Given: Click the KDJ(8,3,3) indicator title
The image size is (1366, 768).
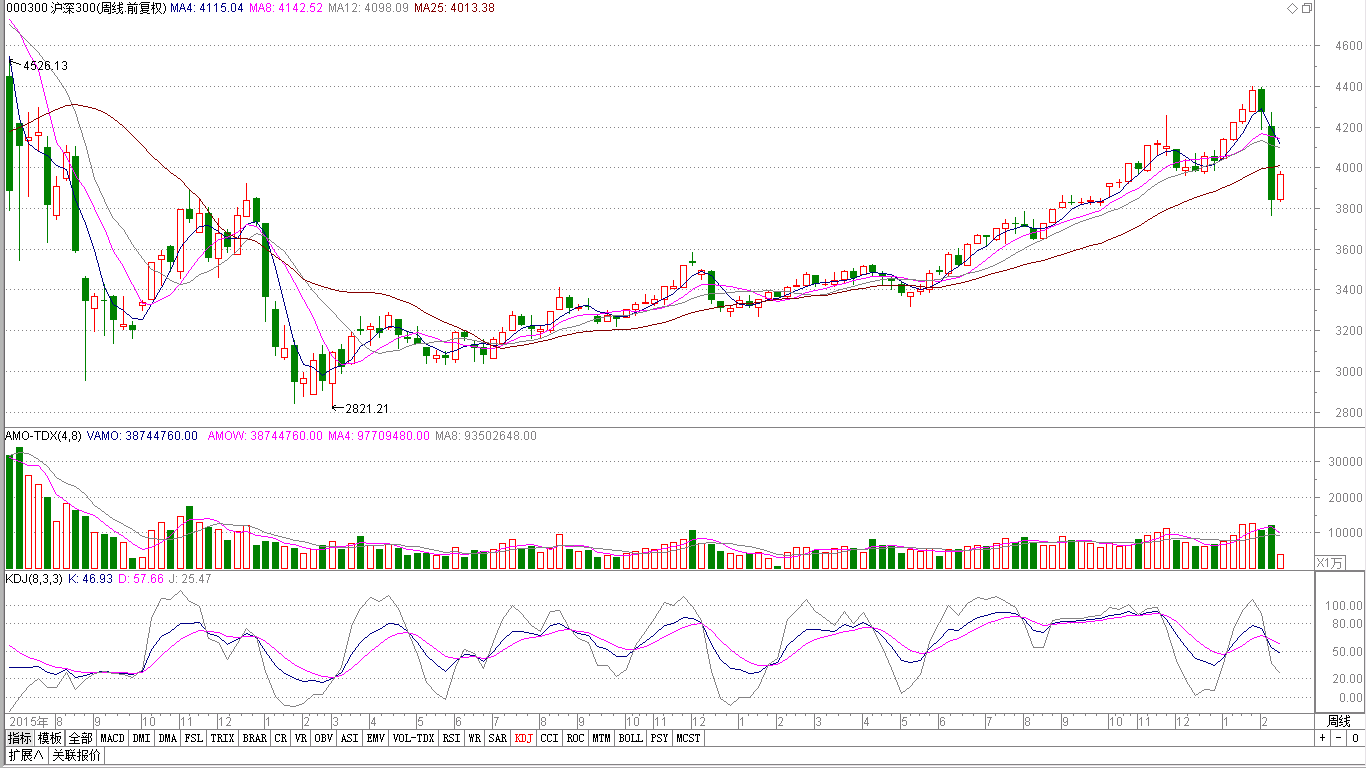Looking at the screenshot, I should 34,579.
